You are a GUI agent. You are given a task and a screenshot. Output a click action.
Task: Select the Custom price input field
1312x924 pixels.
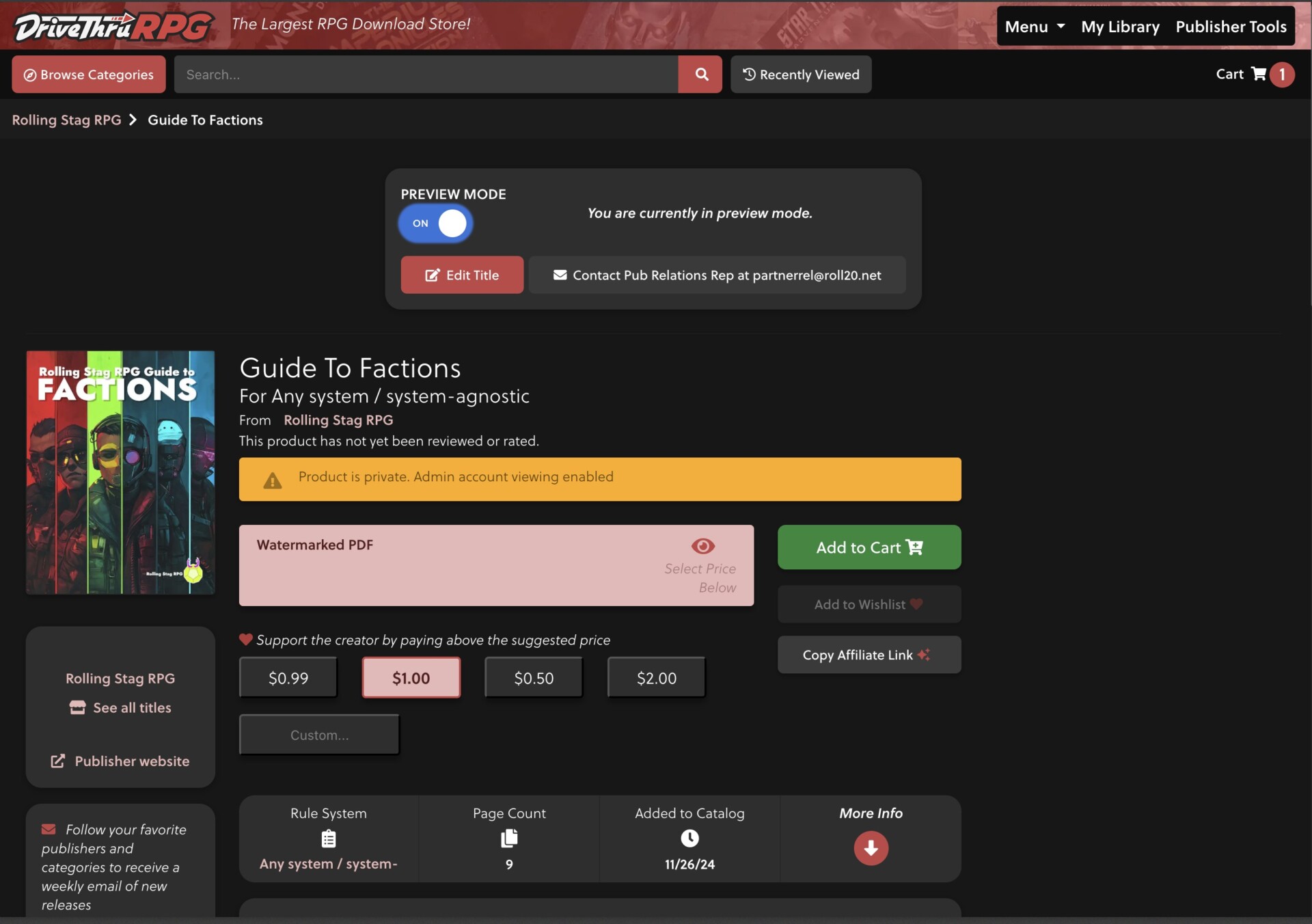point(319,734)
